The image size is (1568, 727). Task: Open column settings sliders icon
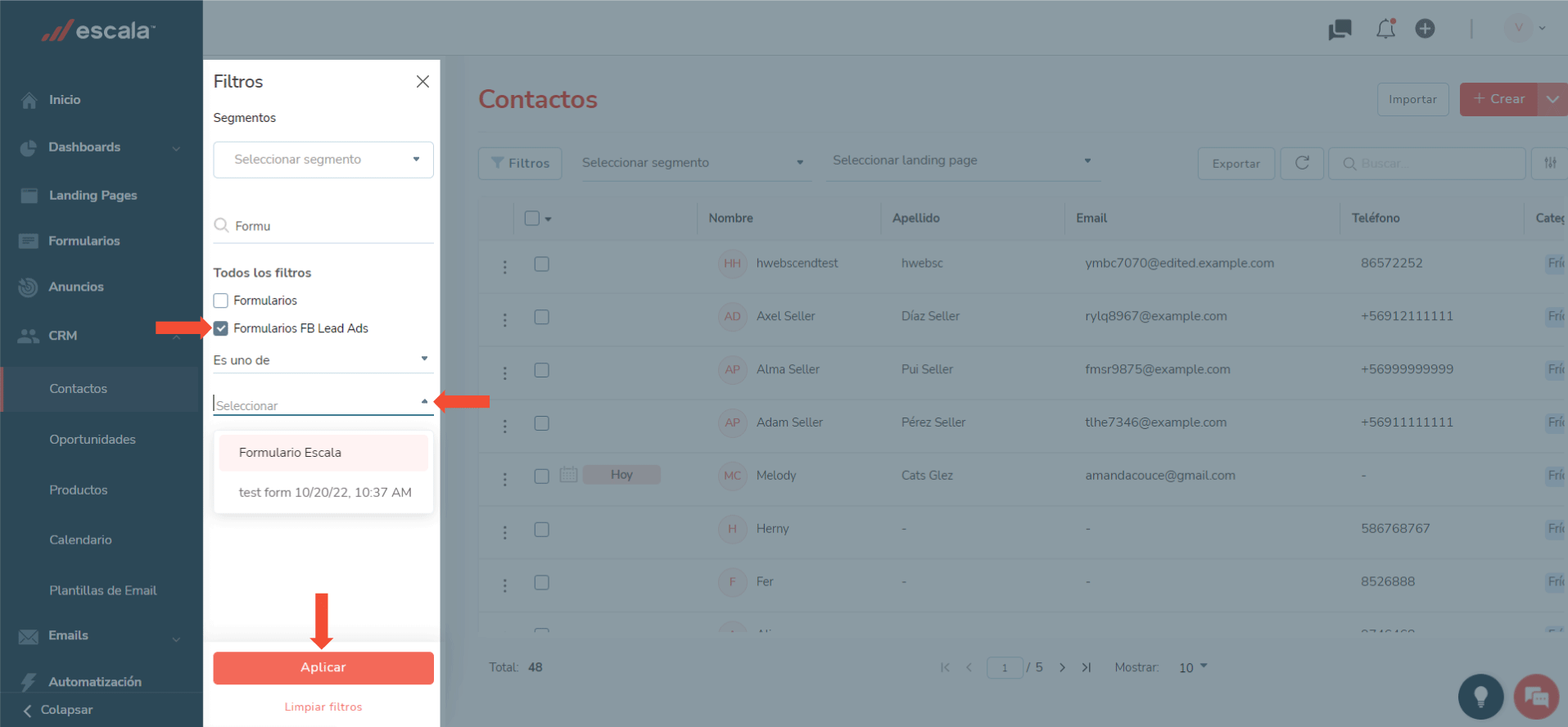(x=1550, y=163)
